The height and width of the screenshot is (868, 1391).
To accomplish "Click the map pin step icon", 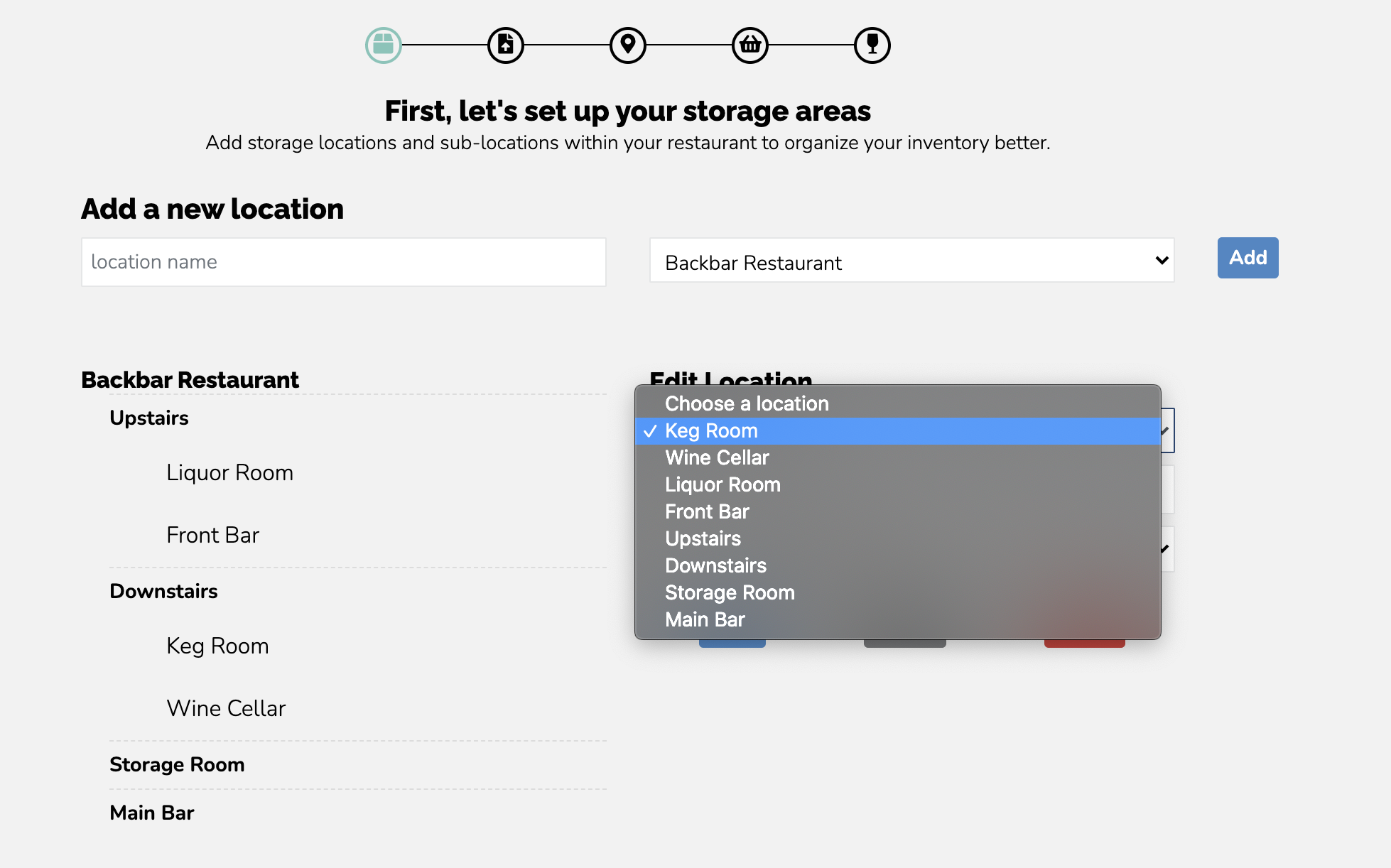I will tap(628, 45).
